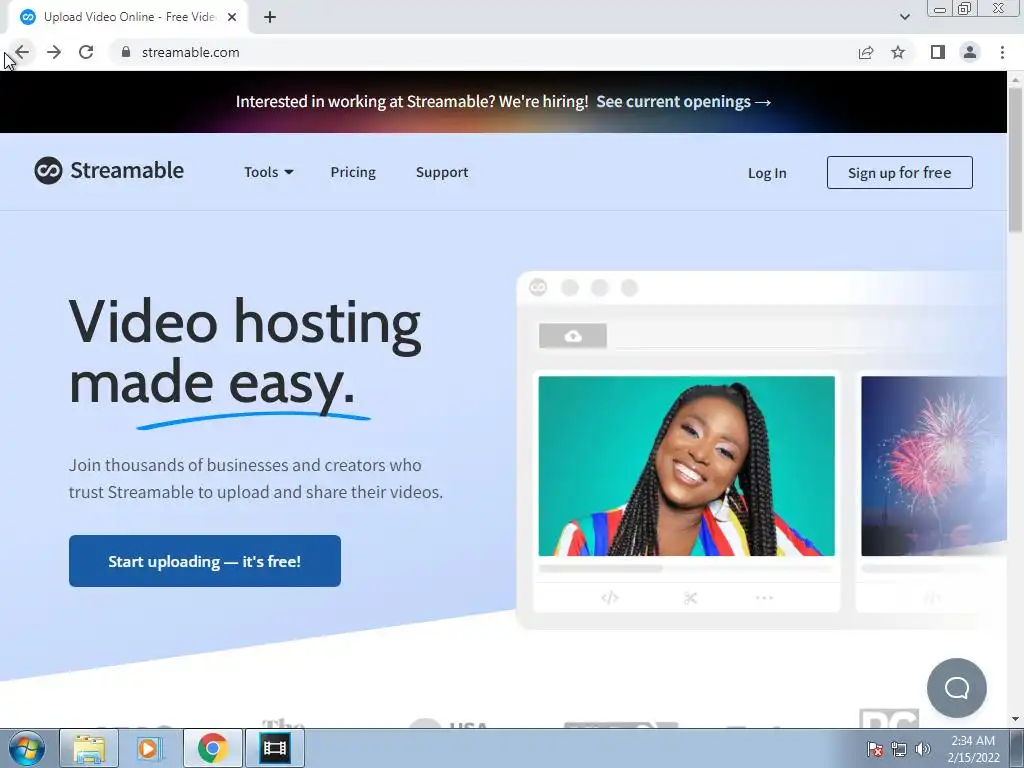
Task: Click Start uploading — it's free! button
Action: tap(205, 561)
